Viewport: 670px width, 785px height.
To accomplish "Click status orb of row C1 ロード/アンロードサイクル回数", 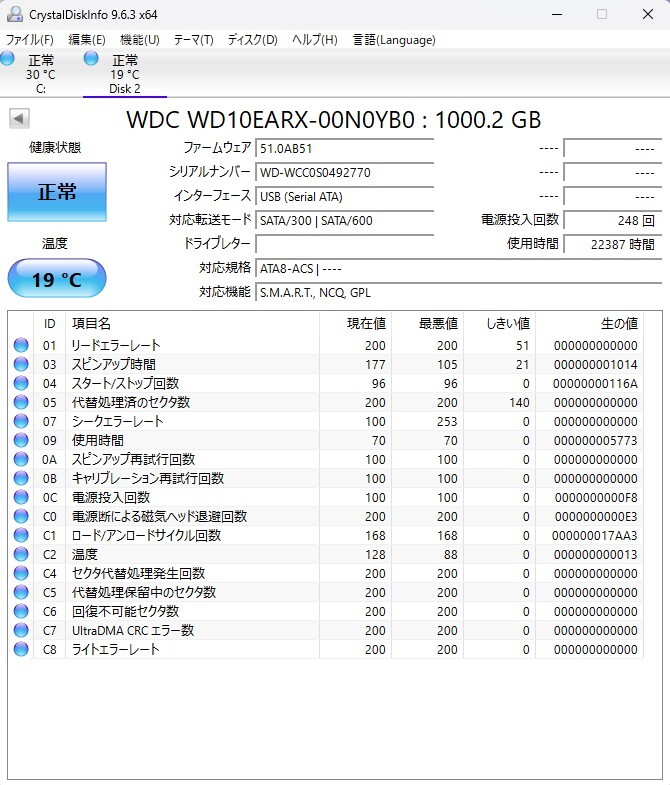I will (x=21, y=535).
